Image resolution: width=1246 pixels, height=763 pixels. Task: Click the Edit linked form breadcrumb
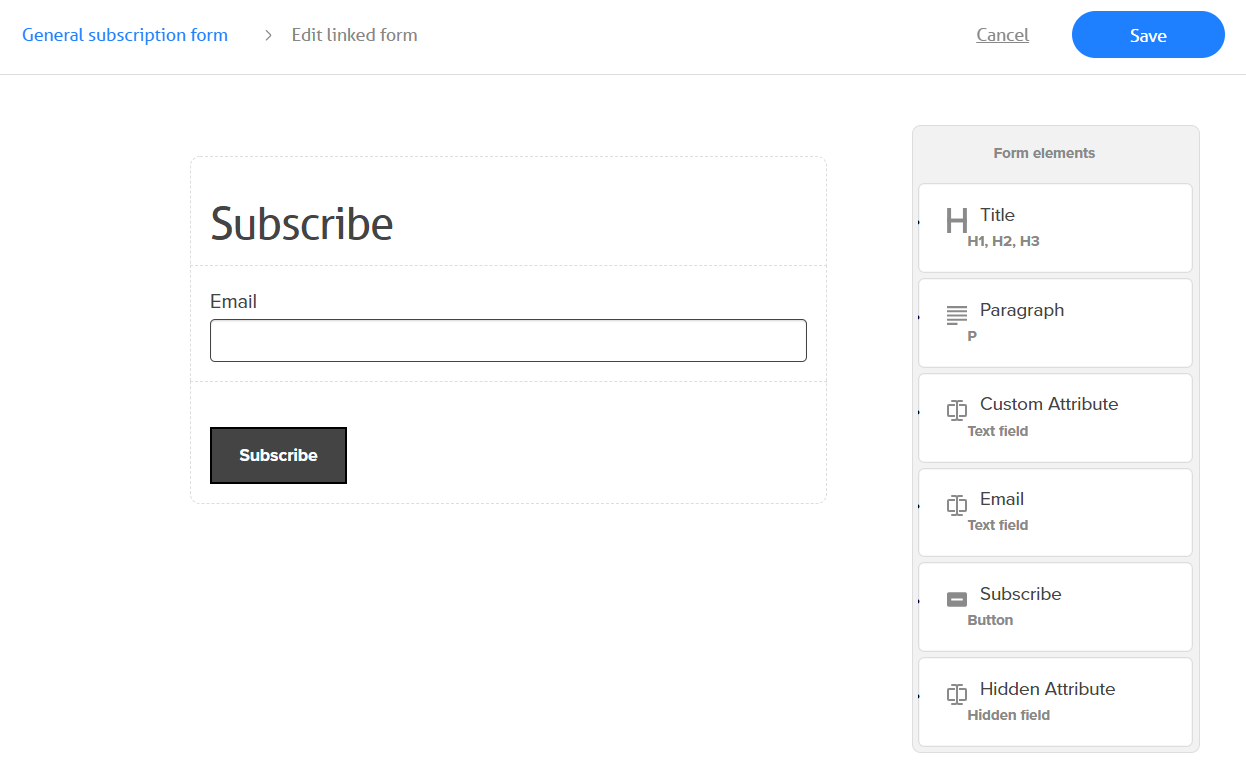pos(354,35)
